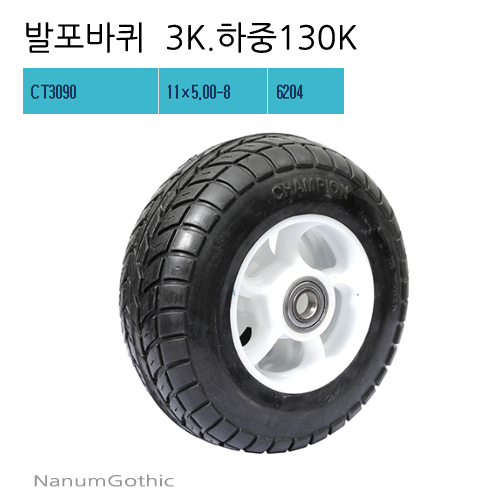This screenshot has height=500, width=500.
Task: Click the embossed markings on lower sidewall
Action: click(x=328, y=405)
